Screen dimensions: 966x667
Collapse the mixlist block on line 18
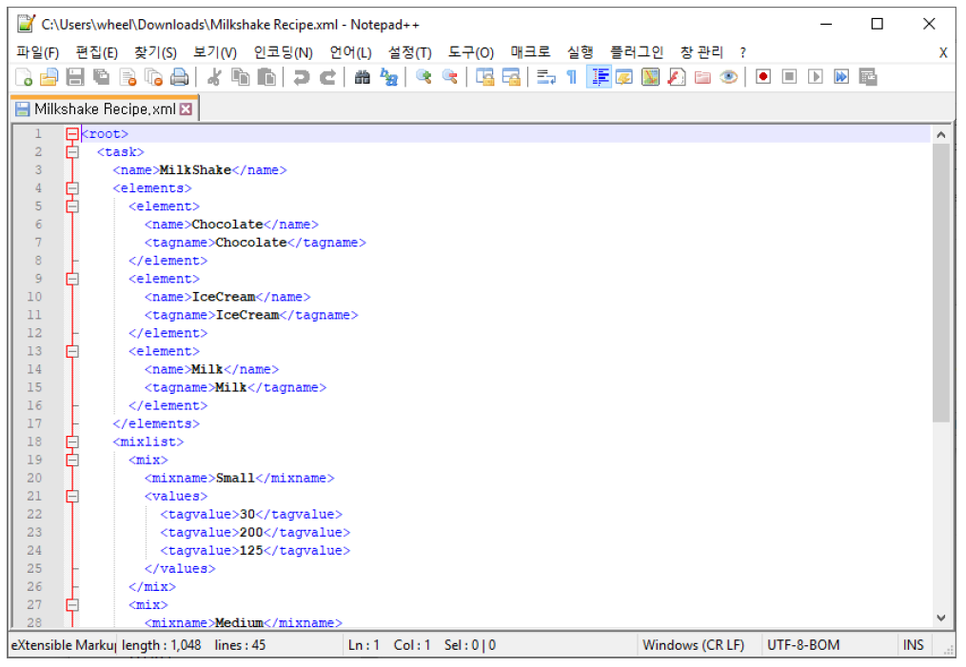(x=72, y=442)
